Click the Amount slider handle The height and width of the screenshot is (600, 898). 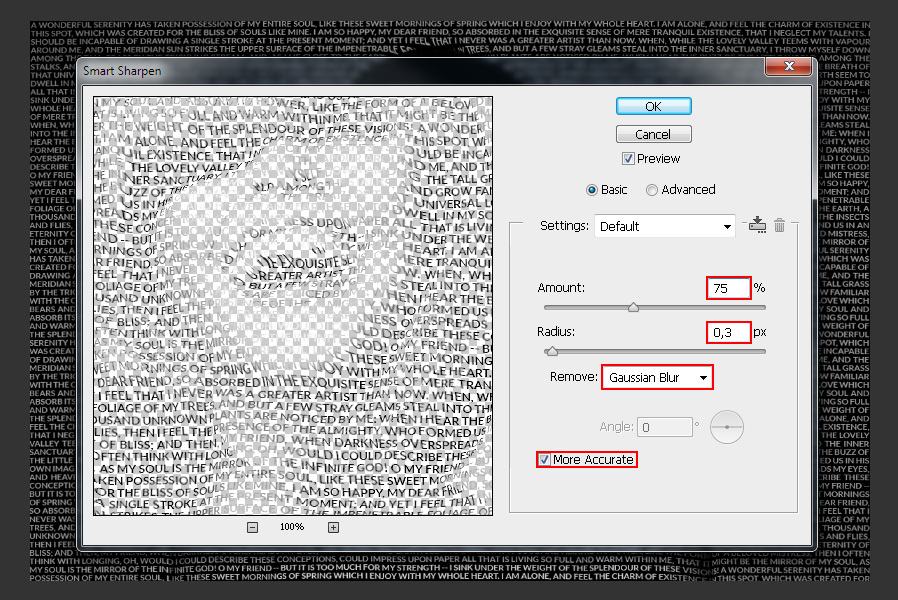point(632,308)
